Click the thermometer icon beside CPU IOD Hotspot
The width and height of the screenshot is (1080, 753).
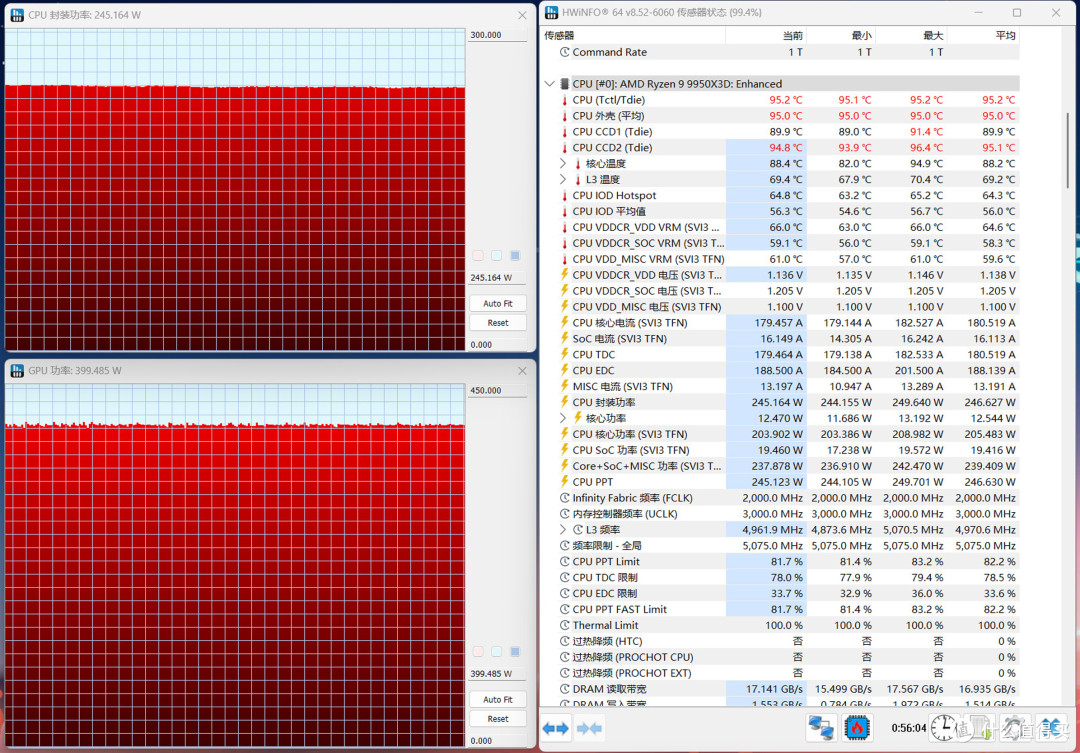click(565, 196)
